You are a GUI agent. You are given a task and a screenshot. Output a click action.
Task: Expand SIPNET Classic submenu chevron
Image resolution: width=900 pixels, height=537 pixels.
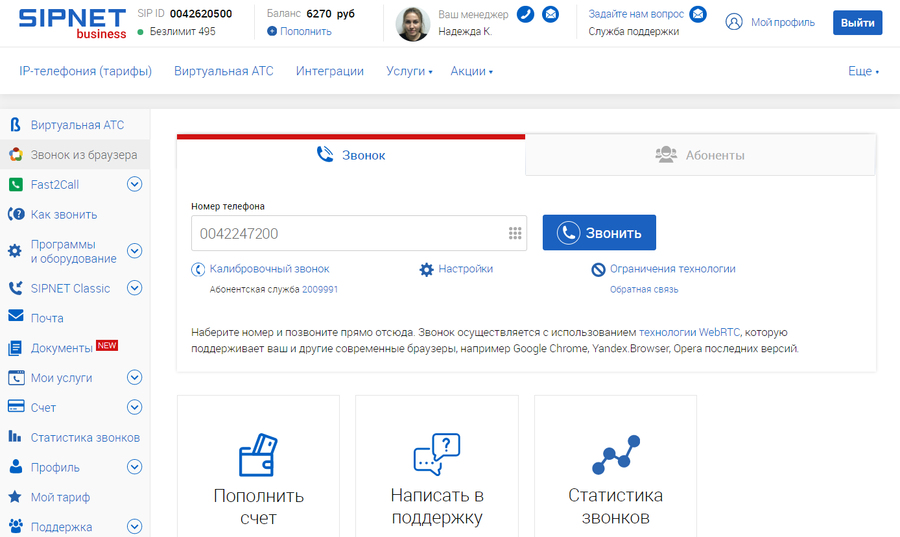[x=134, y=287]
